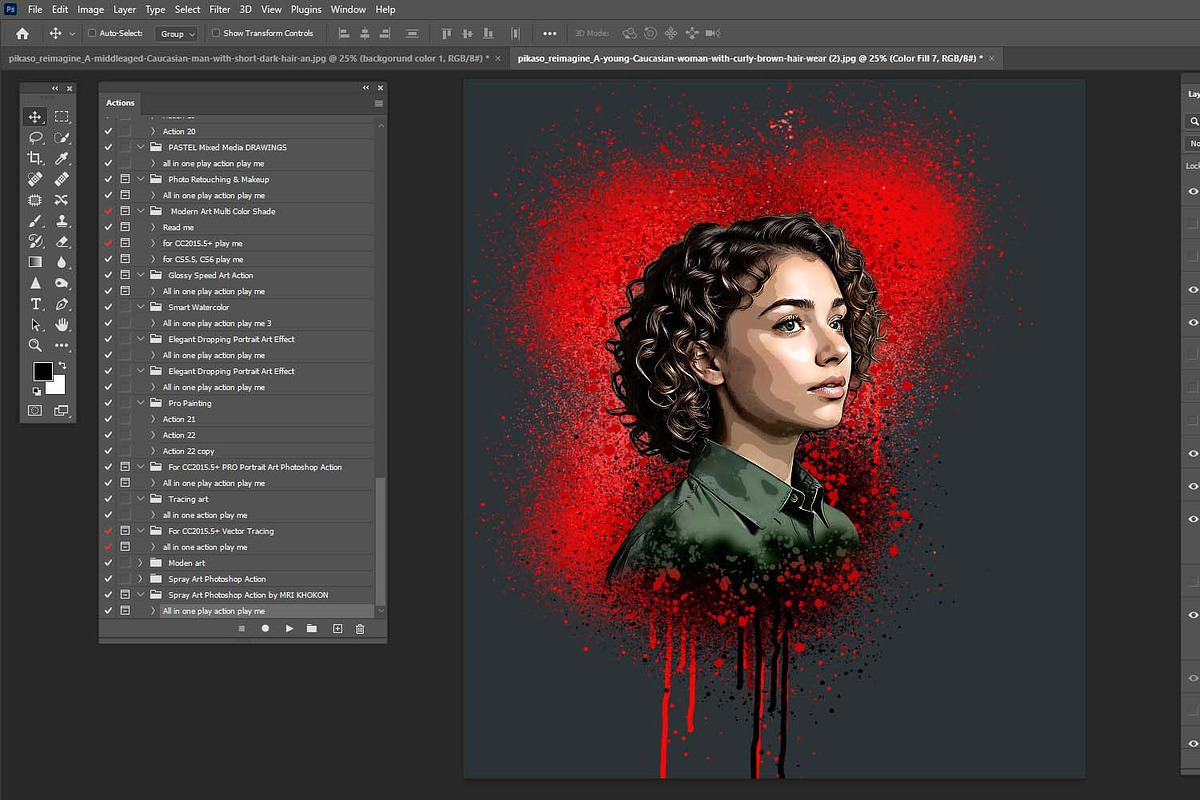This screenshot has width=1200, height=800.
Task: Select the Blur tool droplet icon
Action: click(x=62, y=262)
